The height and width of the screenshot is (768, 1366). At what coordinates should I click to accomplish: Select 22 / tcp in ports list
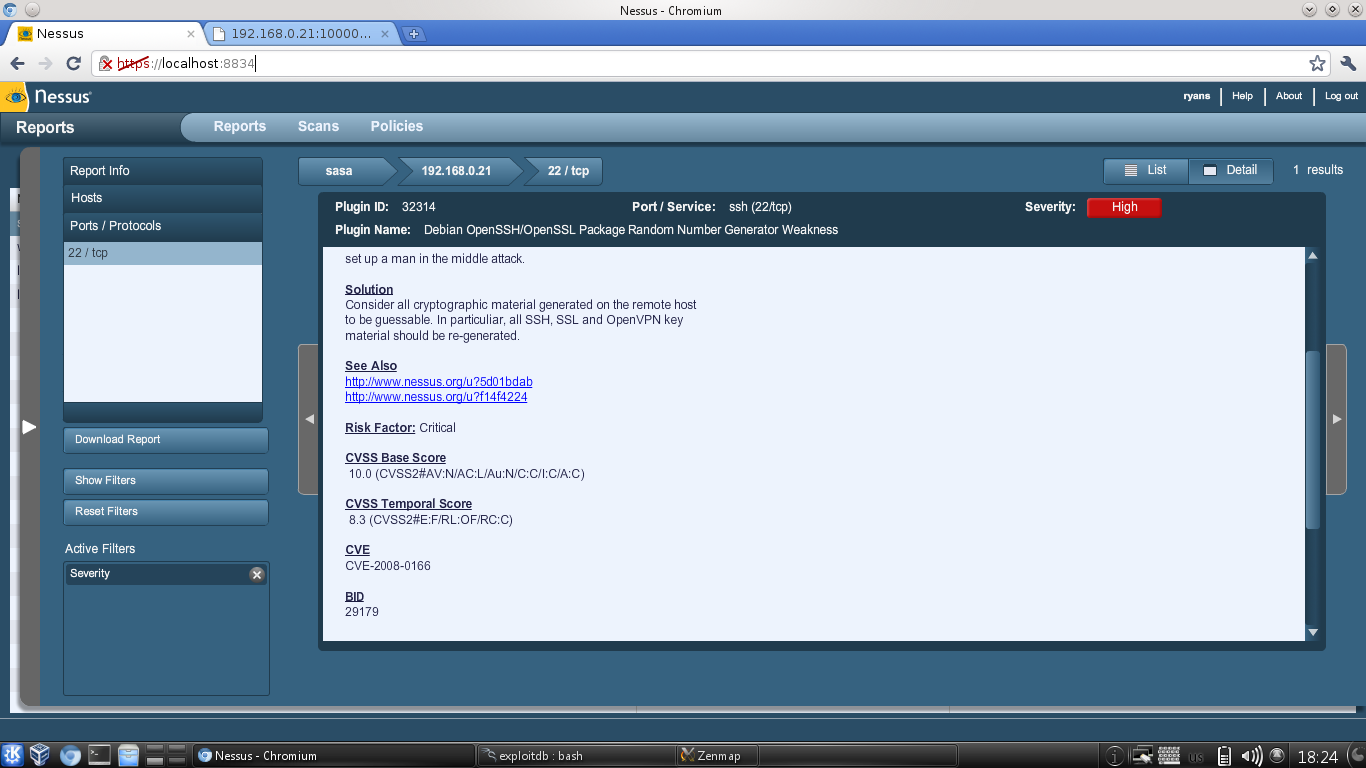[x=163, y=253]
